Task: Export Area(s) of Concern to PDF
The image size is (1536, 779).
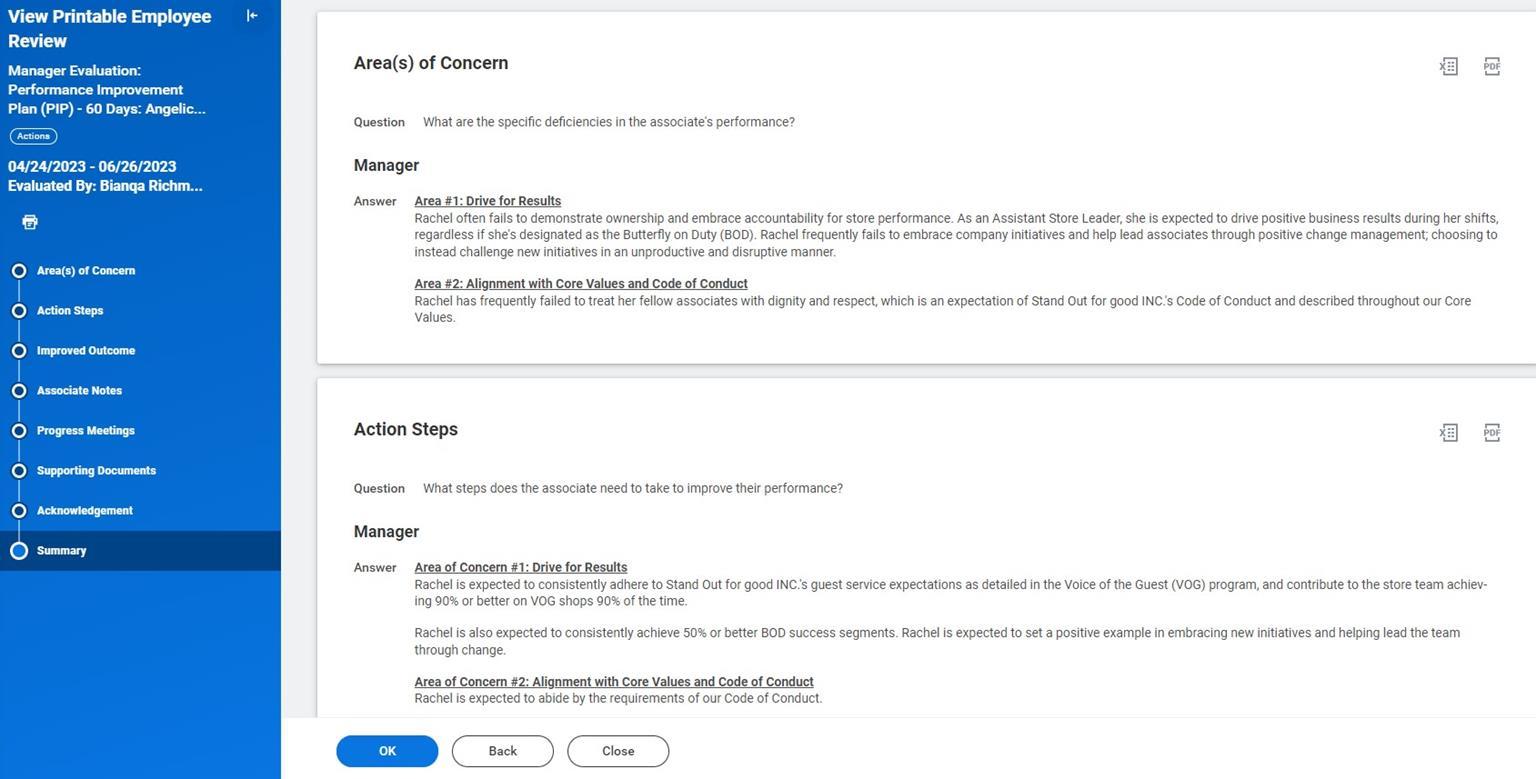Action: click(1491, 66)
